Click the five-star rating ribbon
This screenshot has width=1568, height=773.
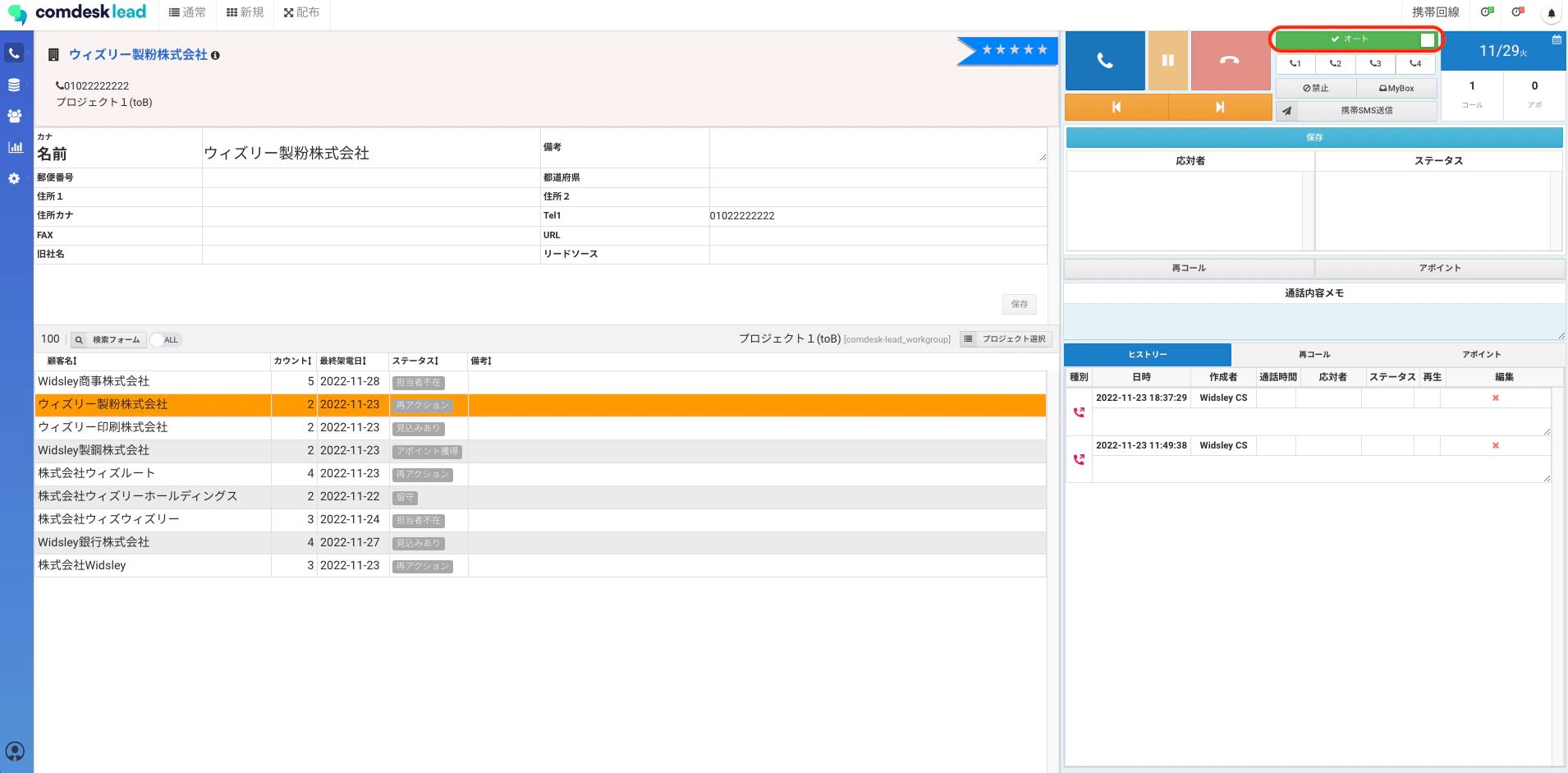(1009, 51)
